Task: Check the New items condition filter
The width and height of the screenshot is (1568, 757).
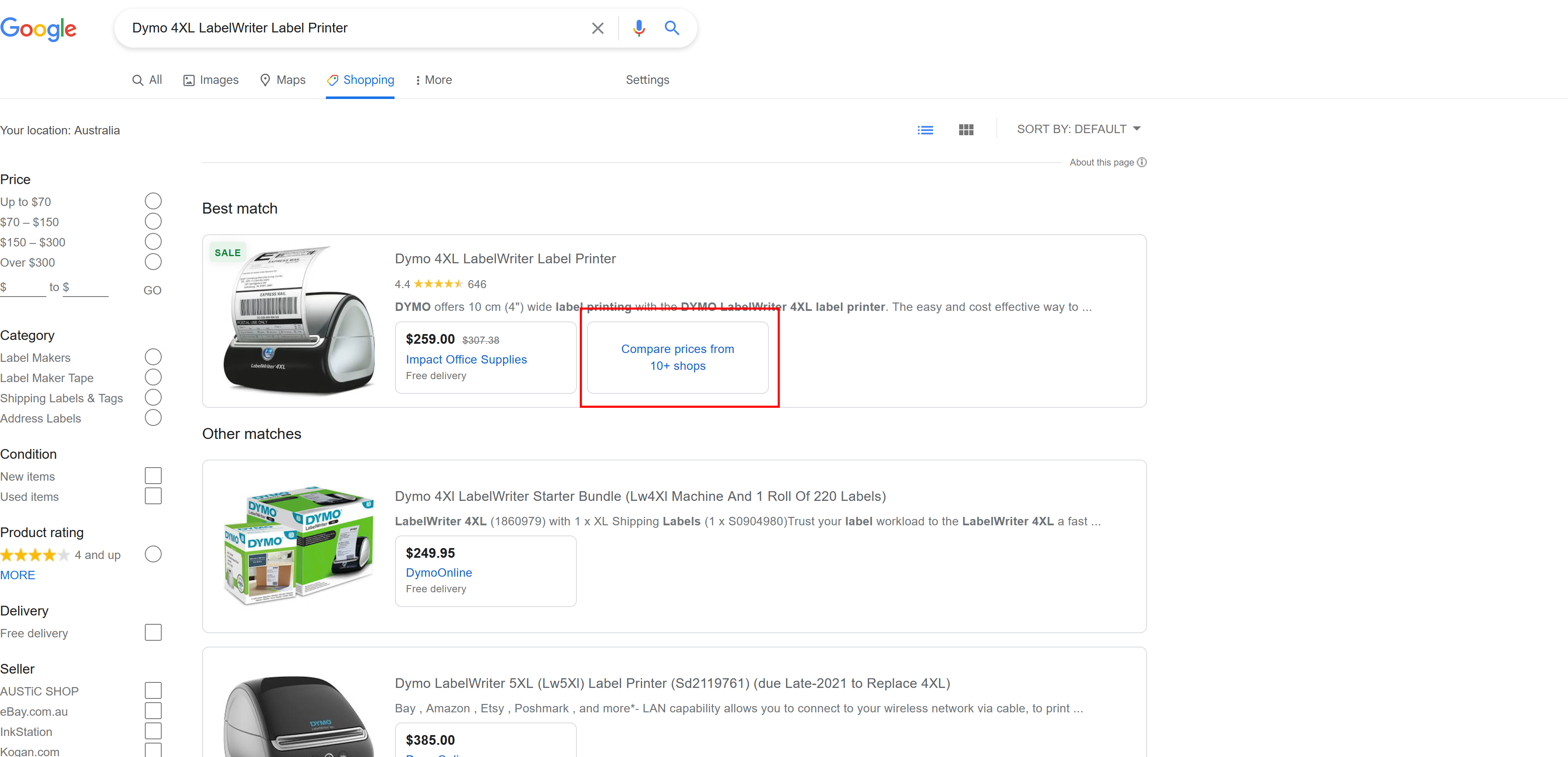Action: click(153, 475)
